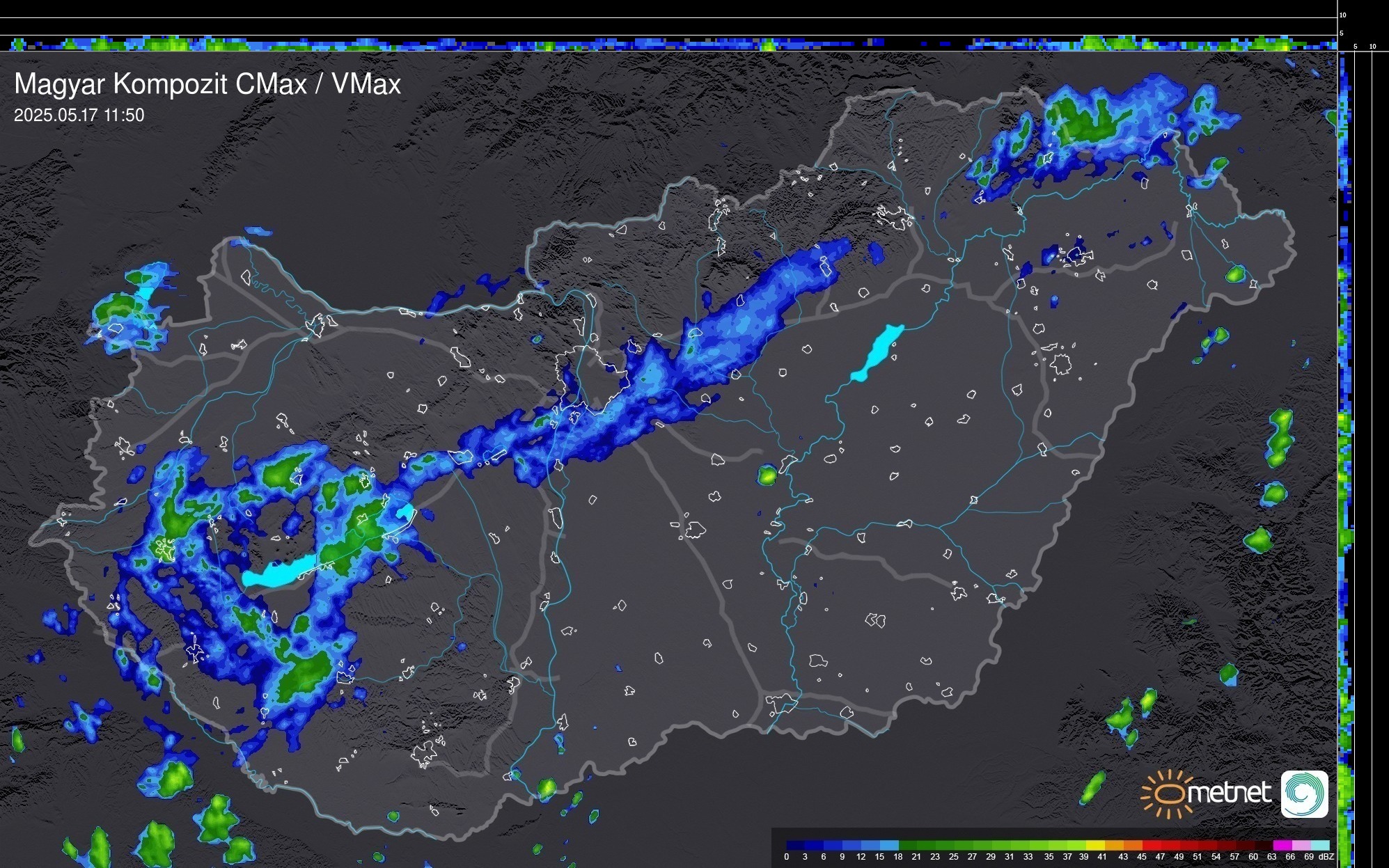The image size is (1389, 868).
Task: Click the white metnet wordmark text
Action: coord(1229,794)
